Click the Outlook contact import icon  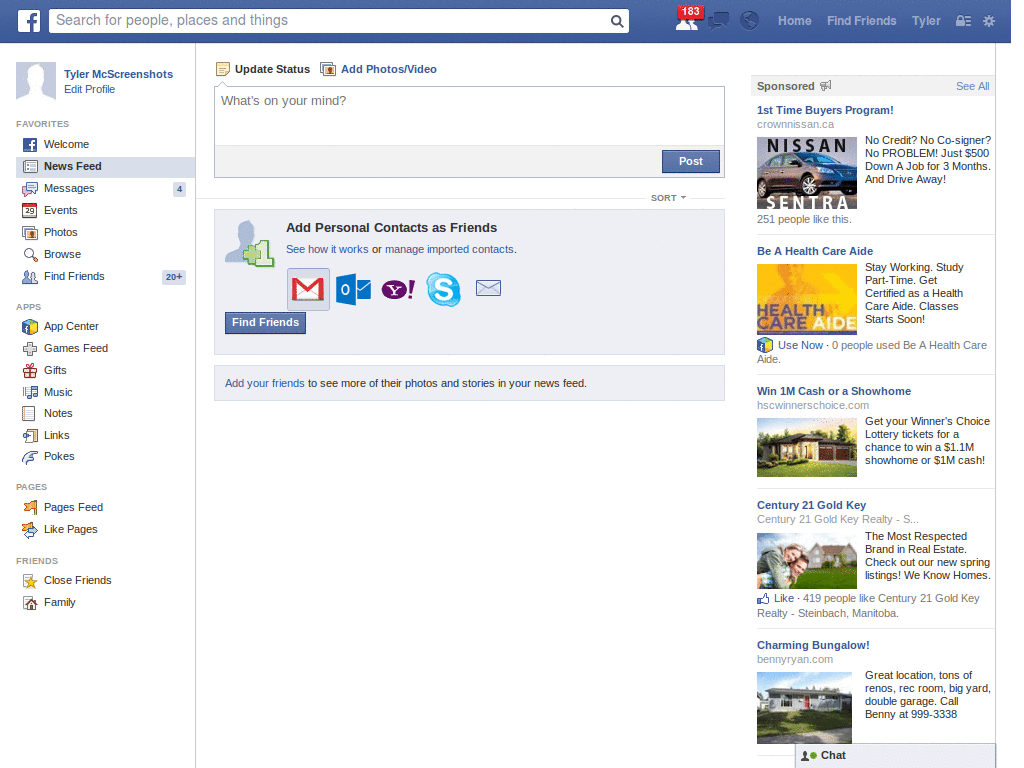tap(353, 289)
